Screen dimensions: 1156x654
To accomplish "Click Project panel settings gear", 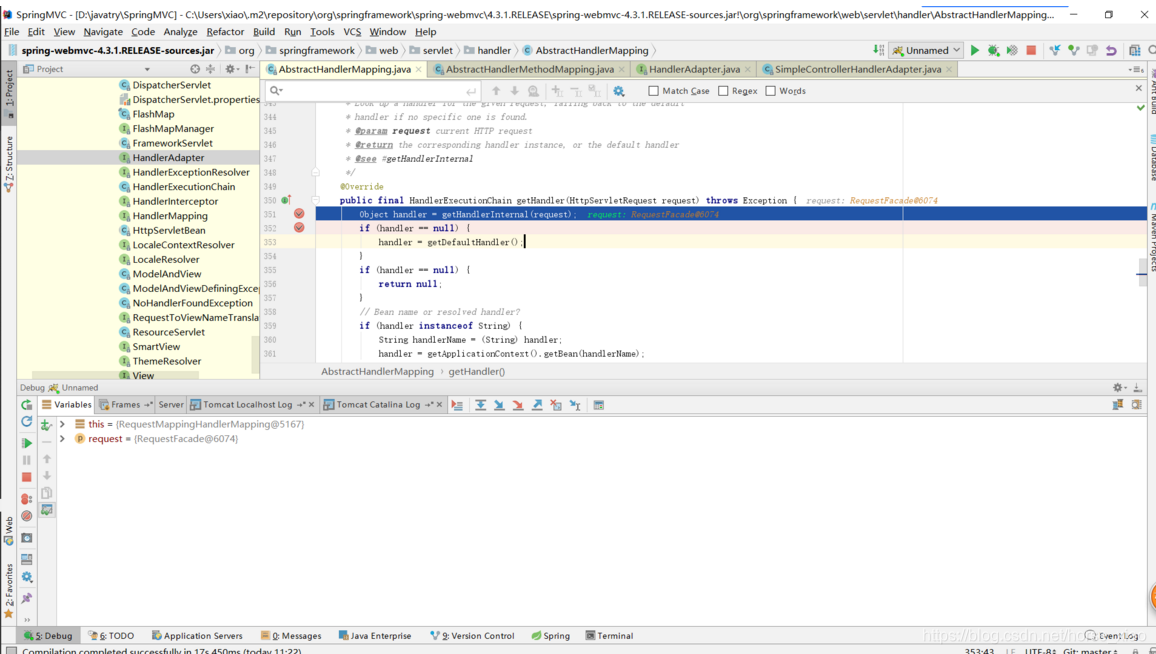I will click(x=231, y=69).
